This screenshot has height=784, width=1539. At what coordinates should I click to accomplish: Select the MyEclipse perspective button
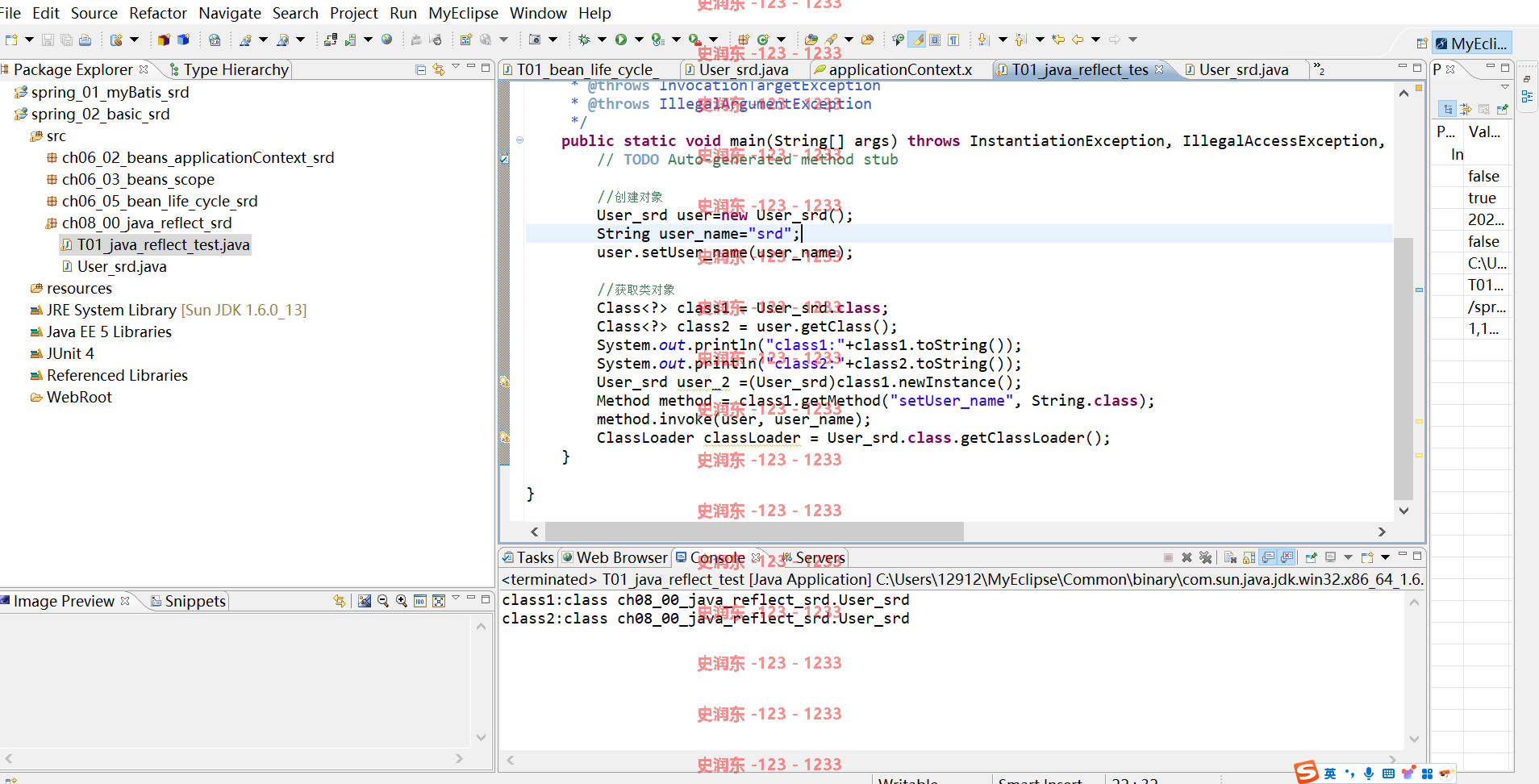coord(1471,44)
